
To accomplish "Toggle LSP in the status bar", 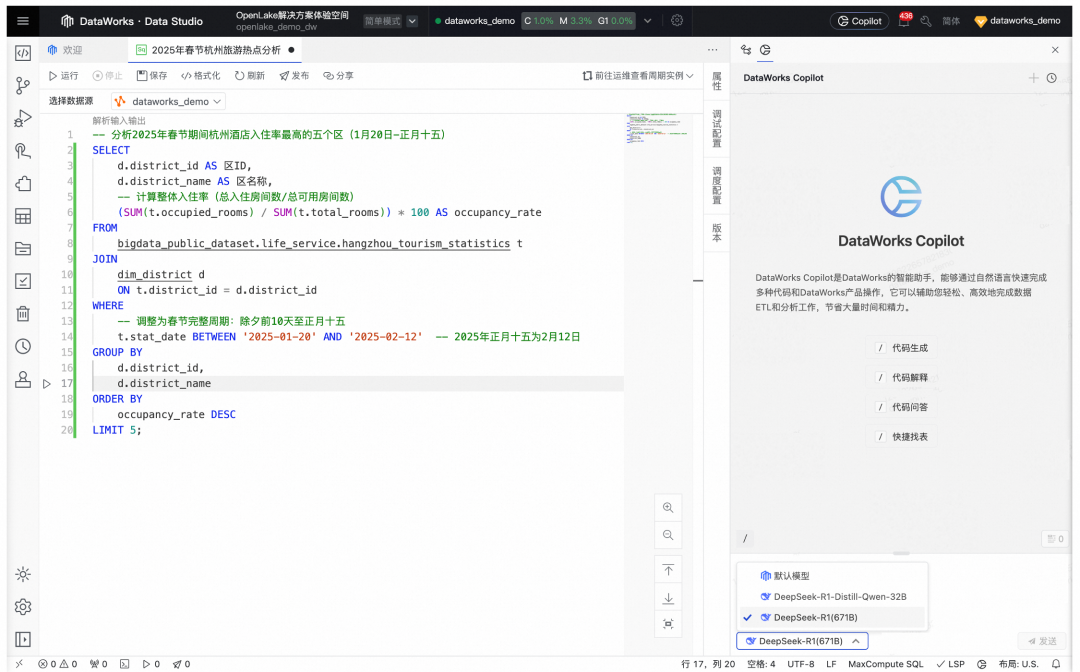I will point(951,664).
